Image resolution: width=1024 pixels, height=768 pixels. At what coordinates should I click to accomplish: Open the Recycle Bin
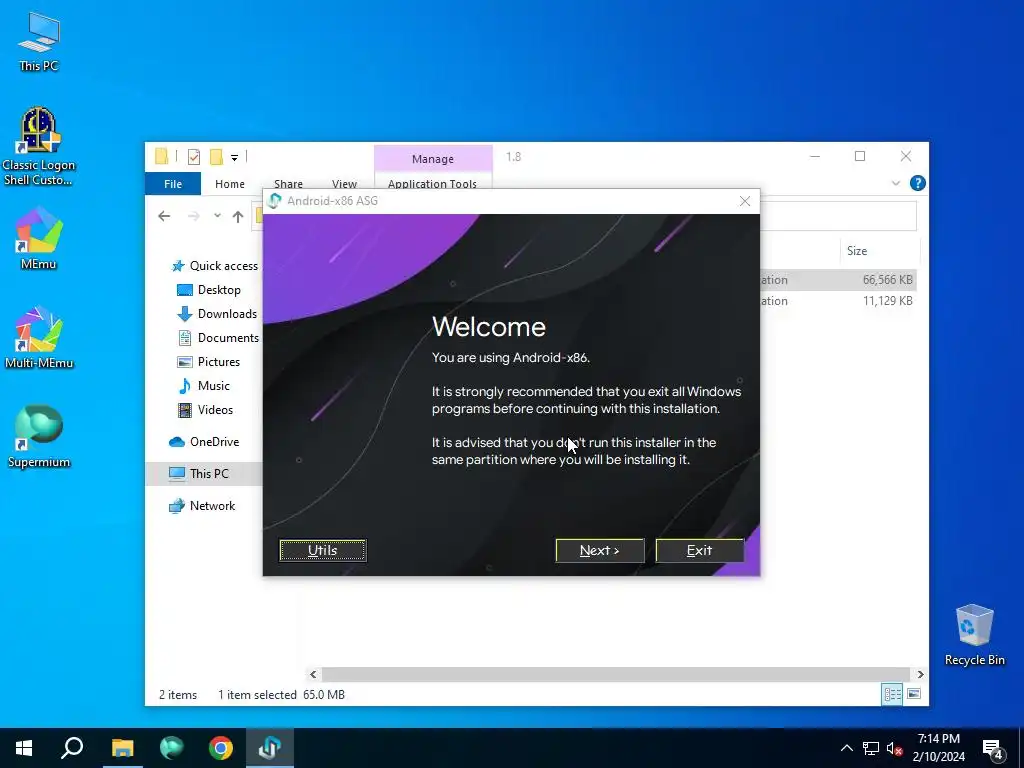pyautogui.click(x=974, y=634)
